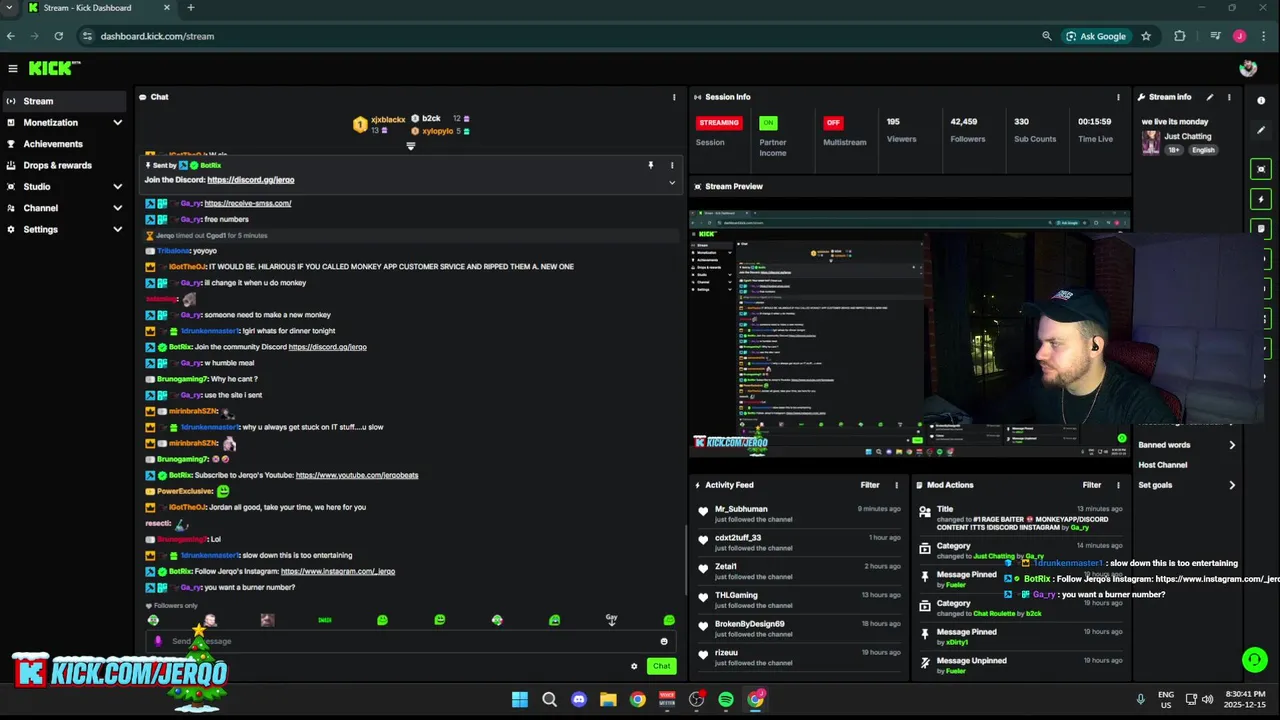Collapse the pinned Discord message
This screenshot has height=720, width=1280.
(672, 183)
